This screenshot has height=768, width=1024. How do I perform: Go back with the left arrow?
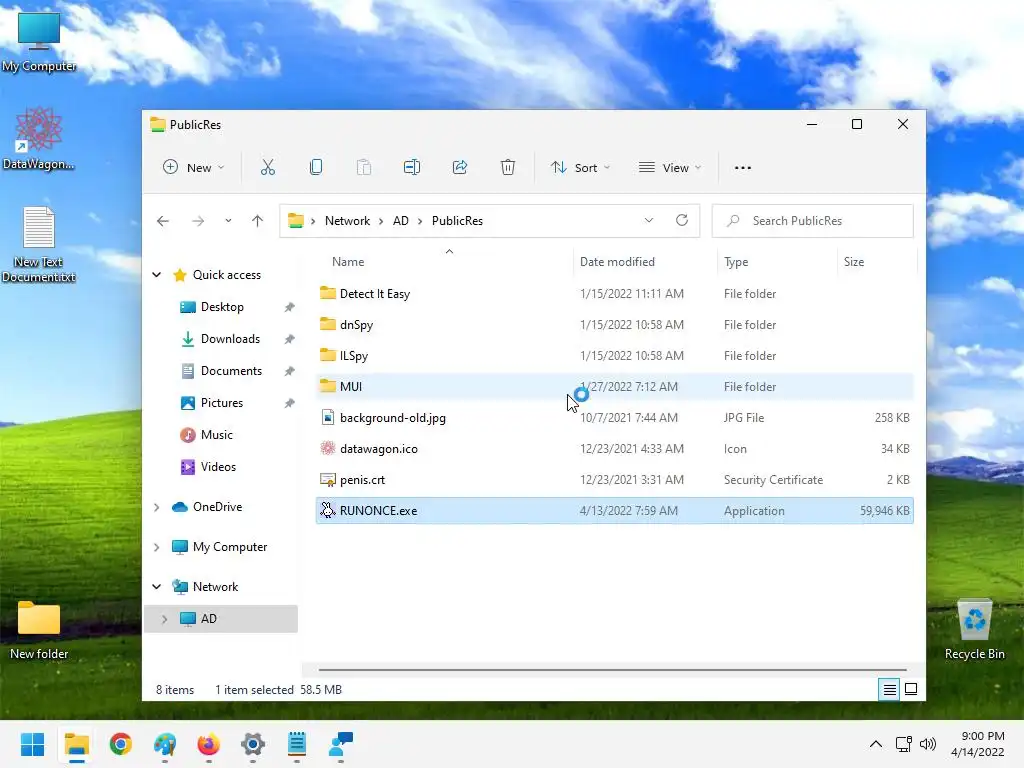click(x=163, y=221)
